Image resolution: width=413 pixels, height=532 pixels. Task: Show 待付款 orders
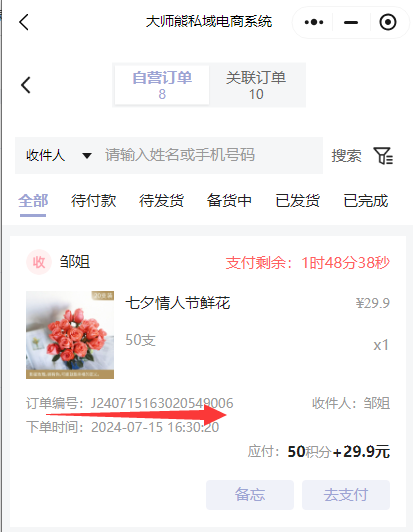(x=93, y=201)
